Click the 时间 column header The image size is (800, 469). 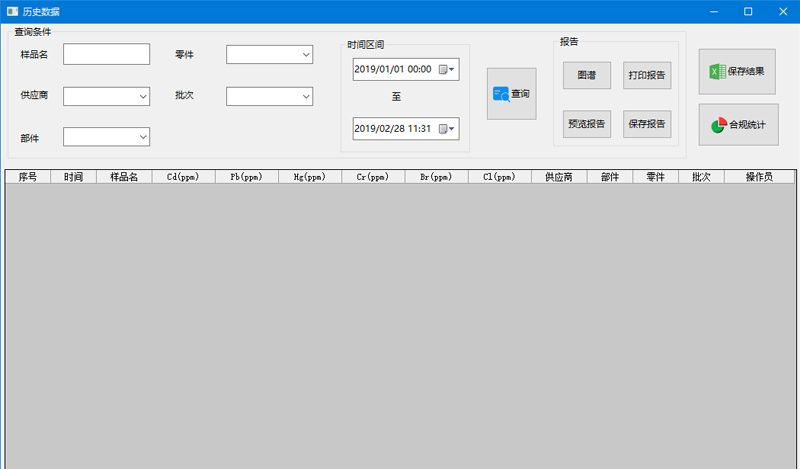click(x=73, y=177)
